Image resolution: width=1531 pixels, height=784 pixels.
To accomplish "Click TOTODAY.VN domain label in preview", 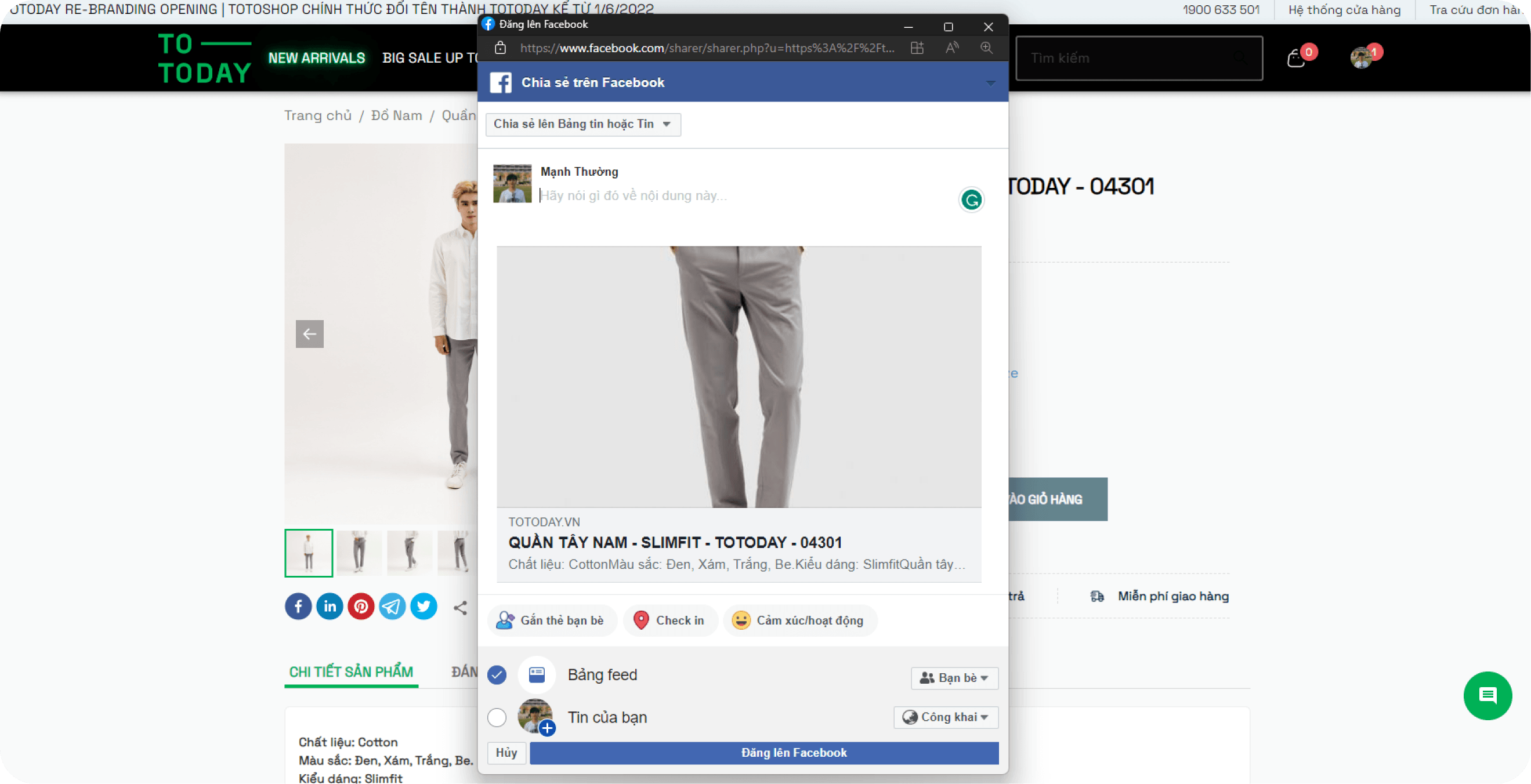I will 544,522.
